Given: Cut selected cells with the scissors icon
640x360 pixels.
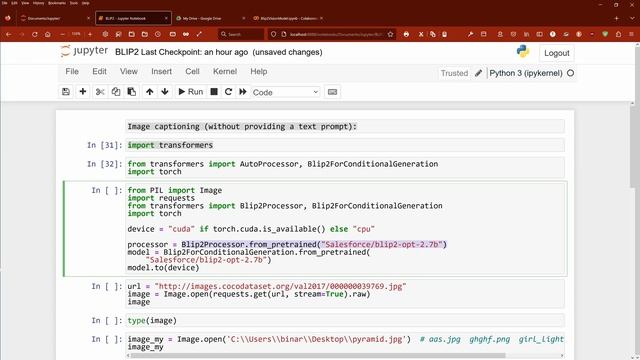Looking at the screenshot, I should point(100,92).
